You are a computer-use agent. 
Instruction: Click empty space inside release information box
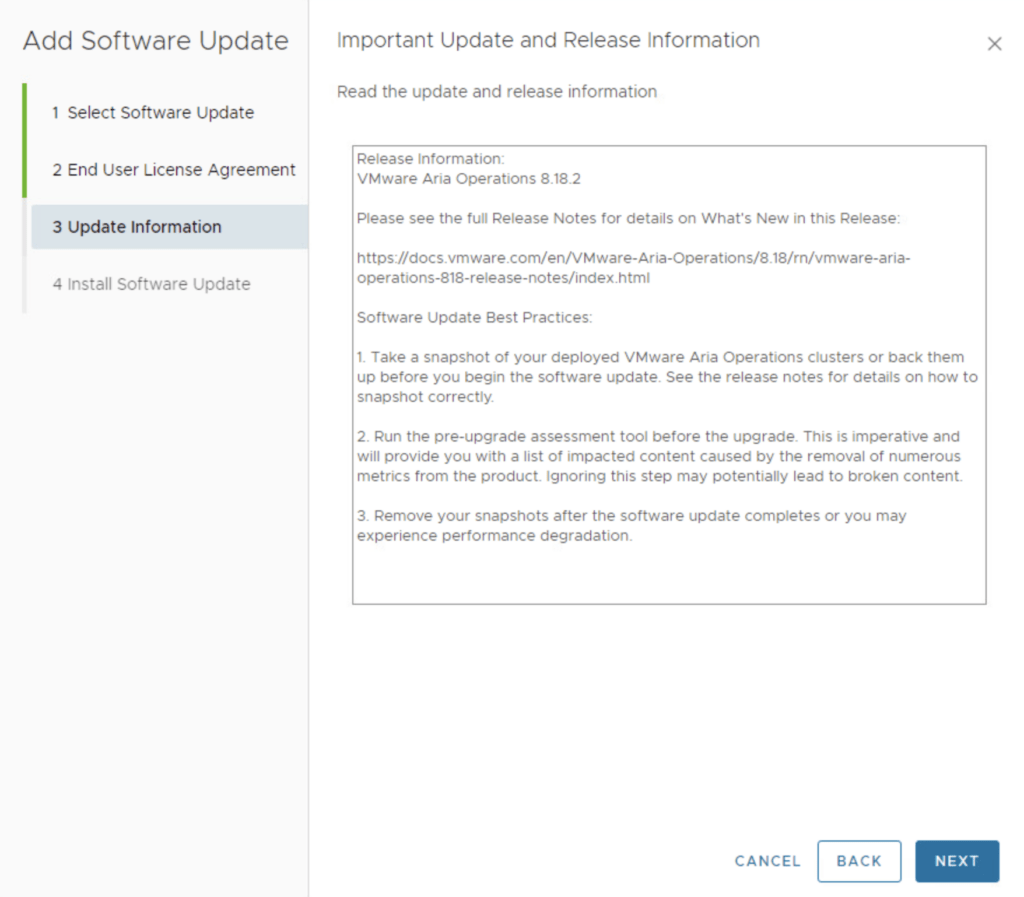[668, 575]
